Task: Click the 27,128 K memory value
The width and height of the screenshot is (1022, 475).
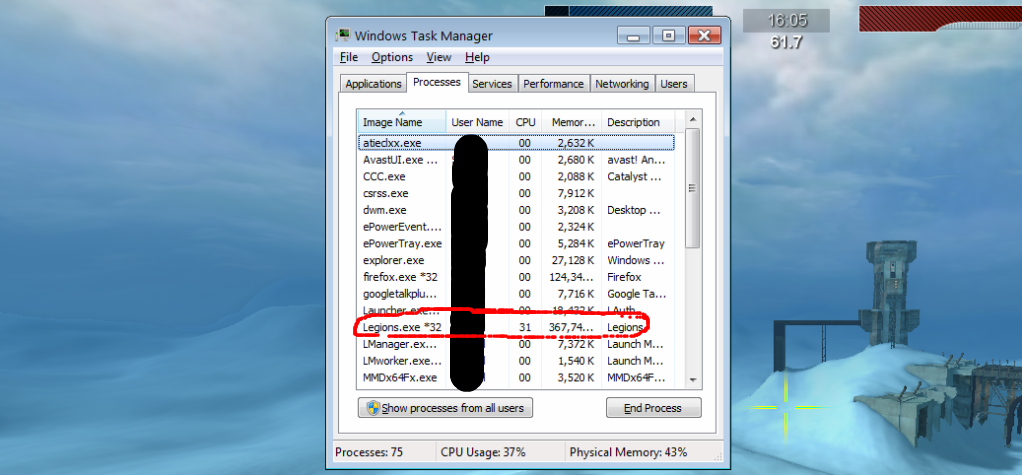Action: (573, 261)
